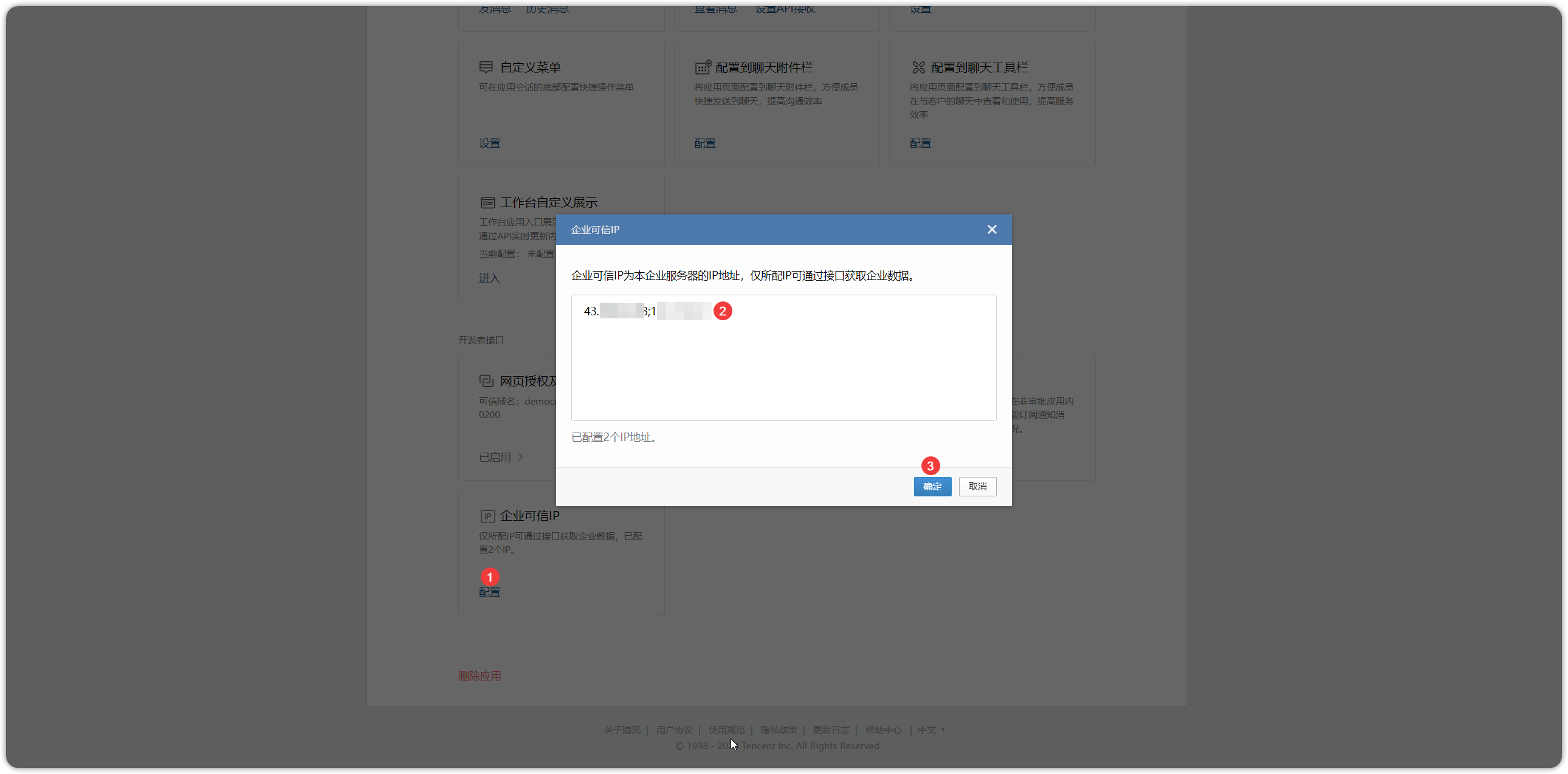Click the 已配置2个IP地址 status text
The height and width of the screenshot is (774, 1568).
616,437
